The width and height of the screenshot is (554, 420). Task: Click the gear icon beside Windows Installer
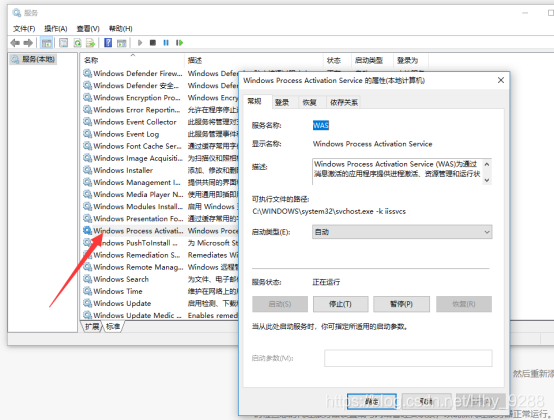pos(87,170)
